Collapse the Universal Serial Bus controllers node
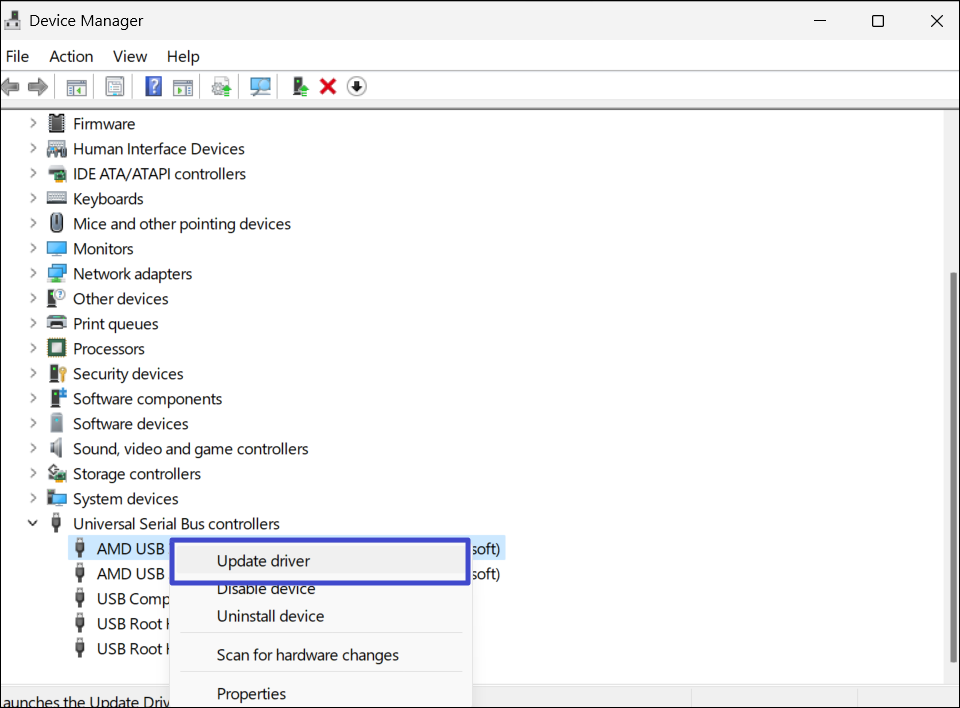 (x=33, y=523)
